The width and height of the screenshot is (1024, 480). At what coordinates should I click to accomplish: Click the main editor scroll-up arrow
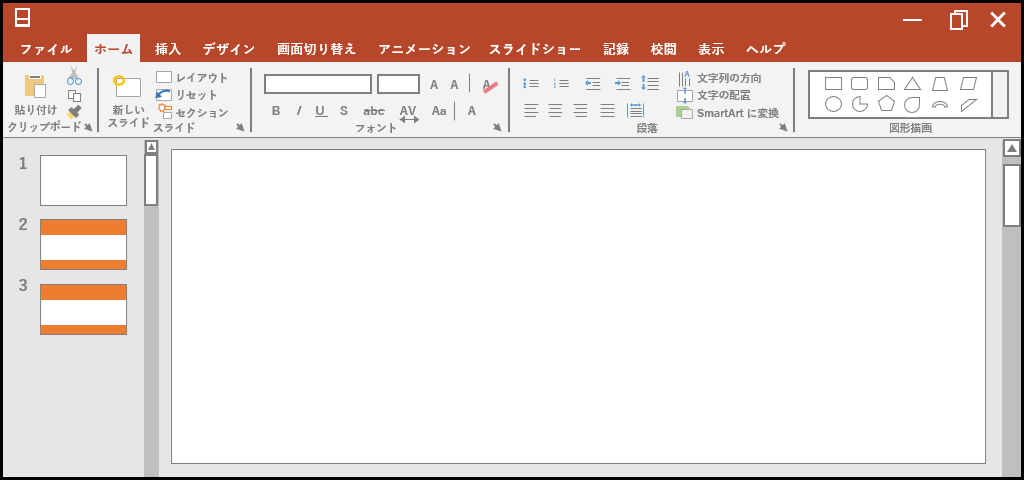1012,149
